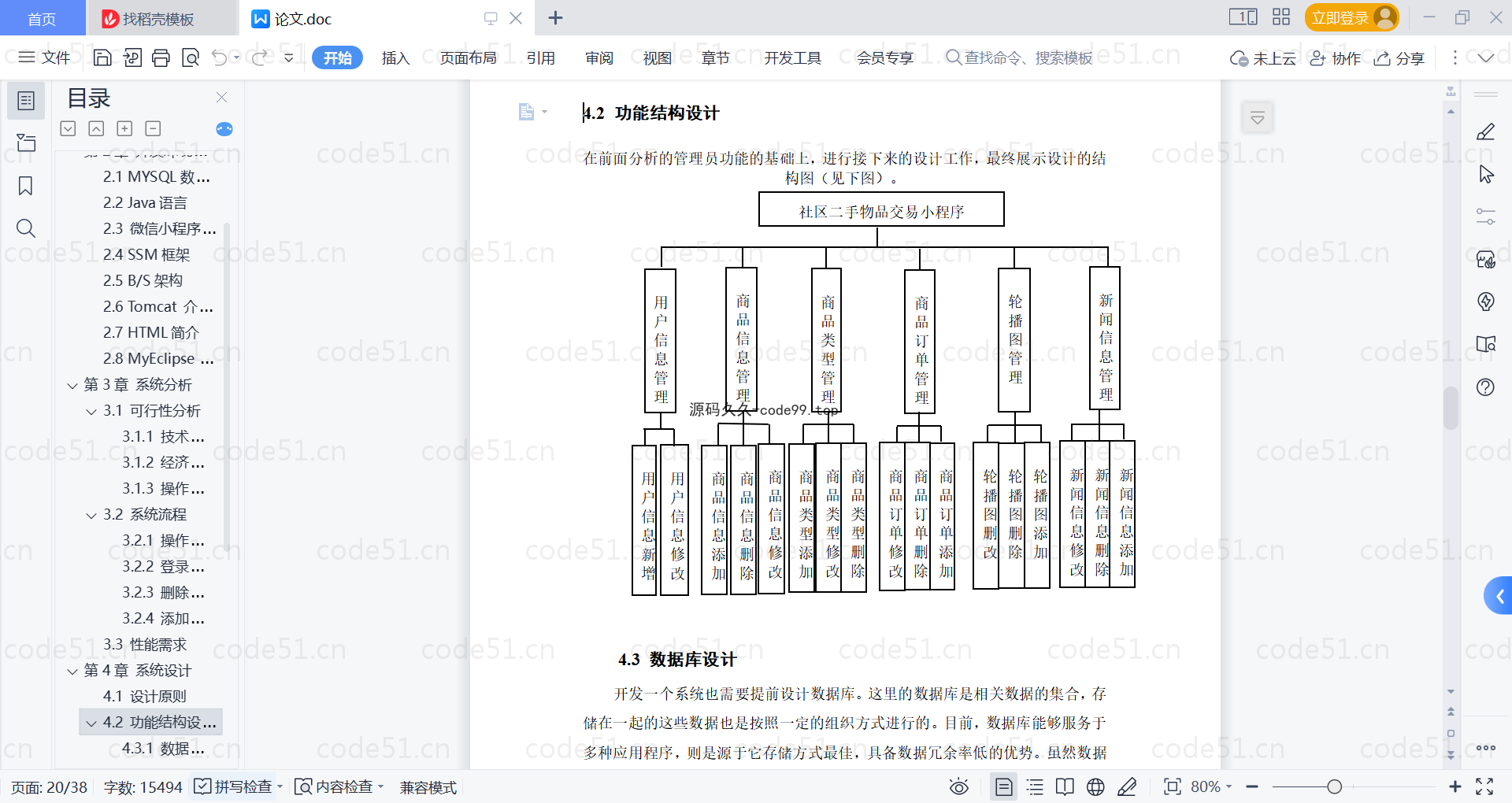Open quick access toolbar customize dropdown
This screenshot has height=803, width=1512.
click(289, 57)
